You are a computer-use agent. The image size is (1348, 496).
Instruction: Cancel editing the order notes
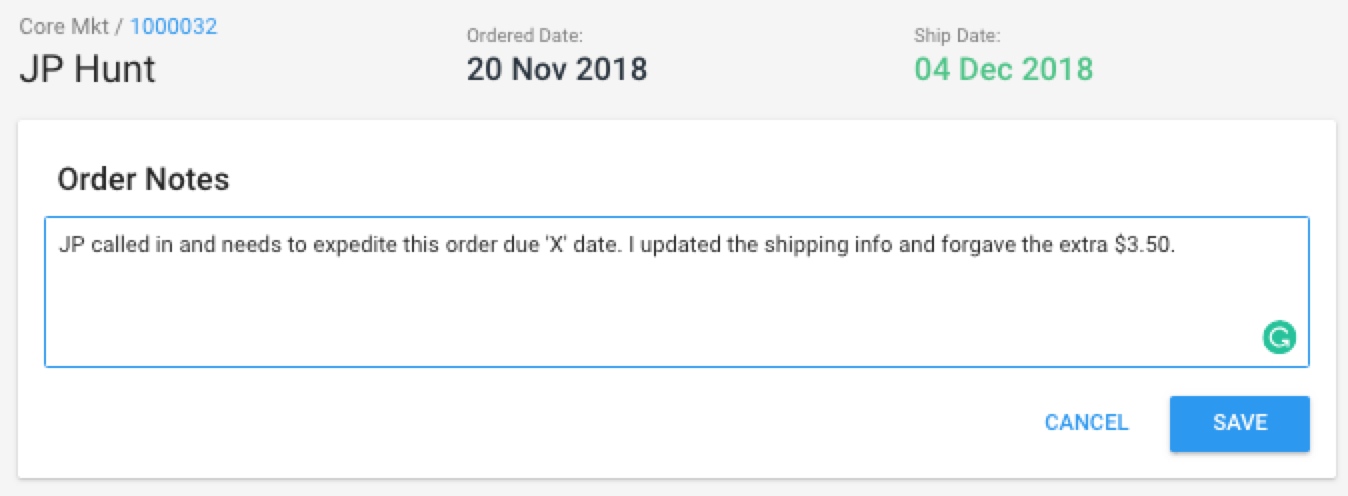(x=1086, y=423)
